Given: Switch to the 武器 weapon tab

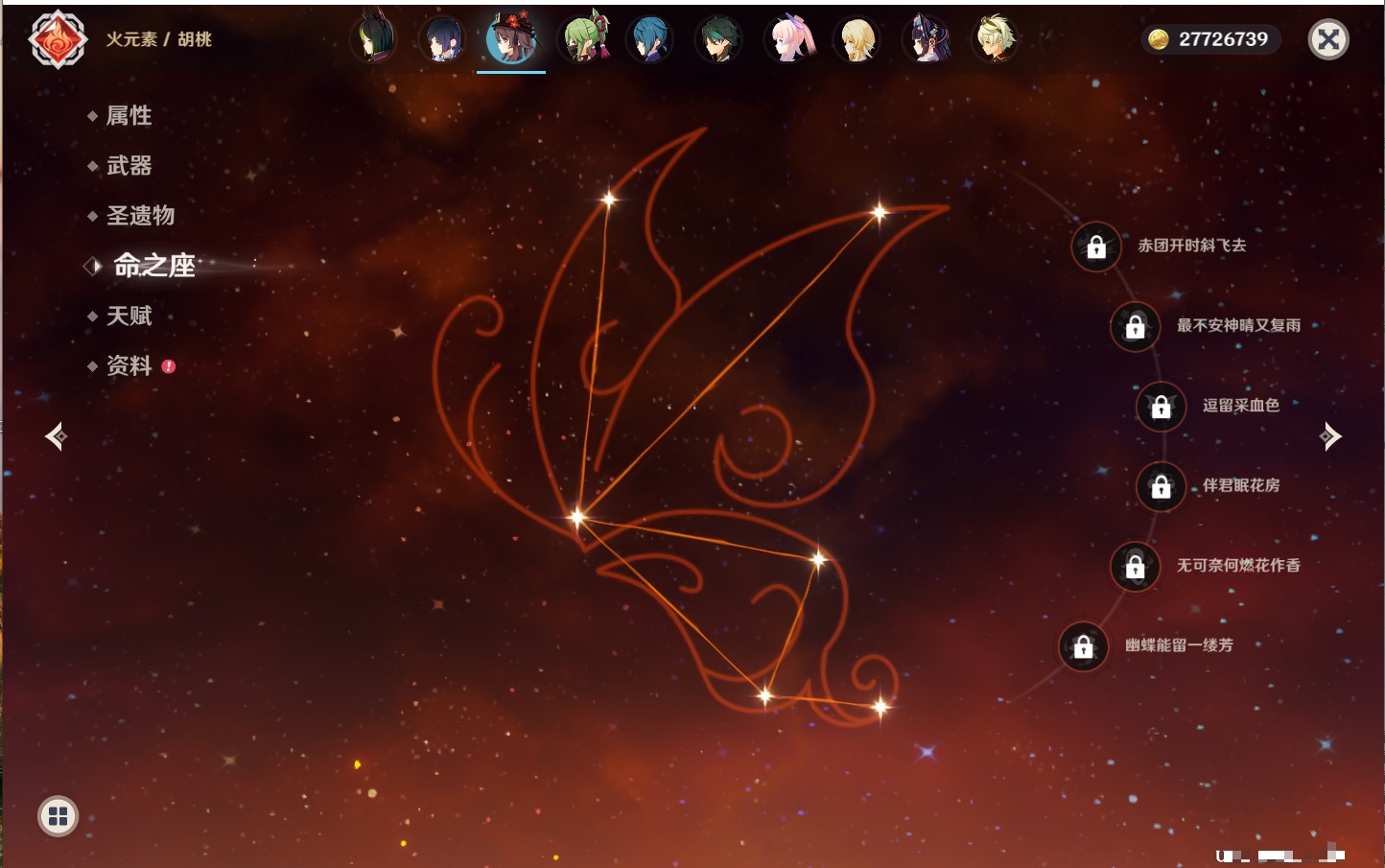Looking at the screenshot, I should (129, 166).
